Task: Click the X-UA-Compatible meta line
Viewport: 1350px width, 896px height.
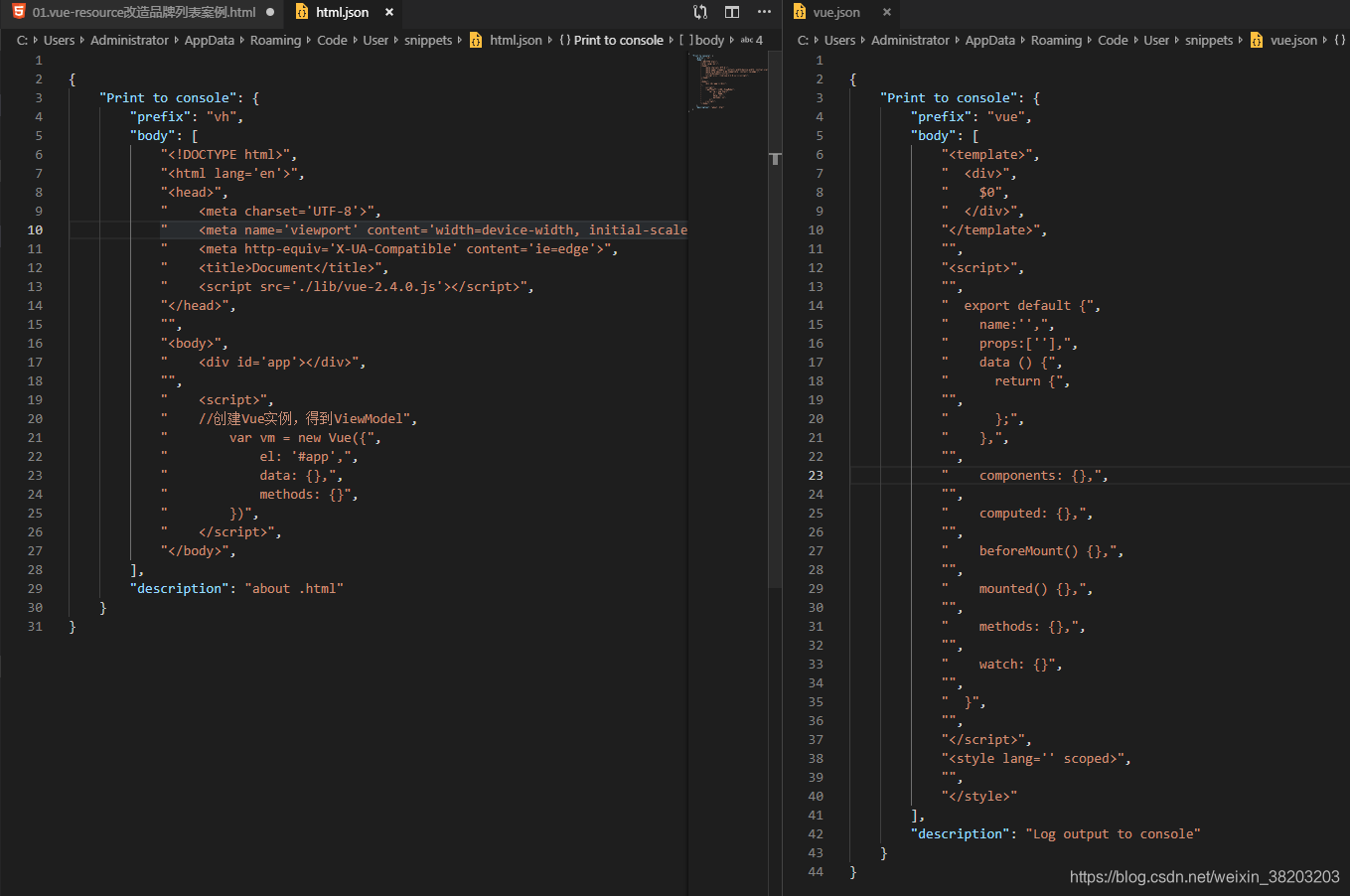Action: [389, 248]
